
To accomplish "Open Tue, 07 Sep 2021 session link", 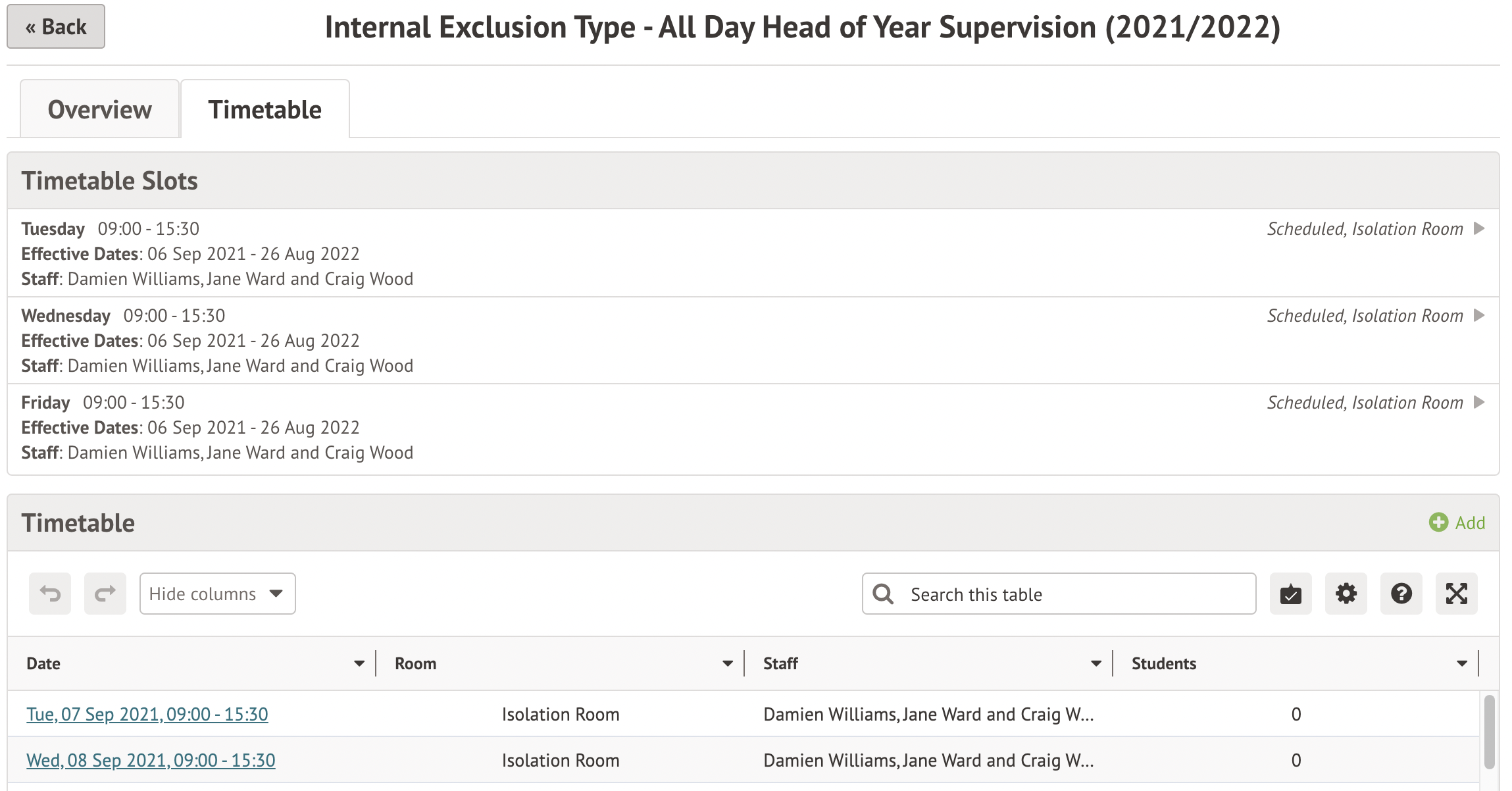I will pos(147,714).
